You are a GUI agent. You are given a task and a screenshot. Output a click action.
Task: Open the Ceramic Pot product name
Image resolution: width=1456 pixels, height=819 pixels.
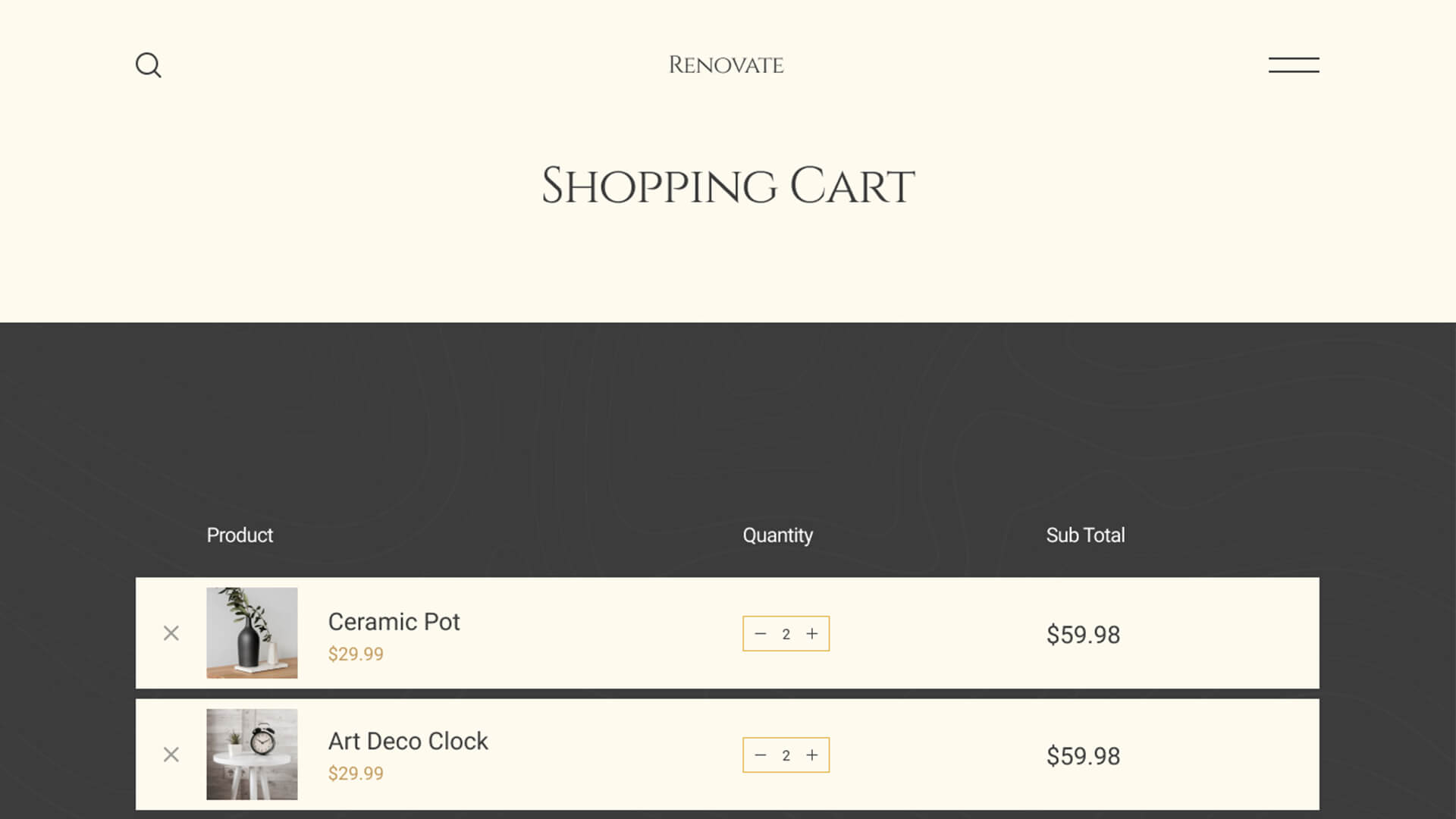point(394,622)
